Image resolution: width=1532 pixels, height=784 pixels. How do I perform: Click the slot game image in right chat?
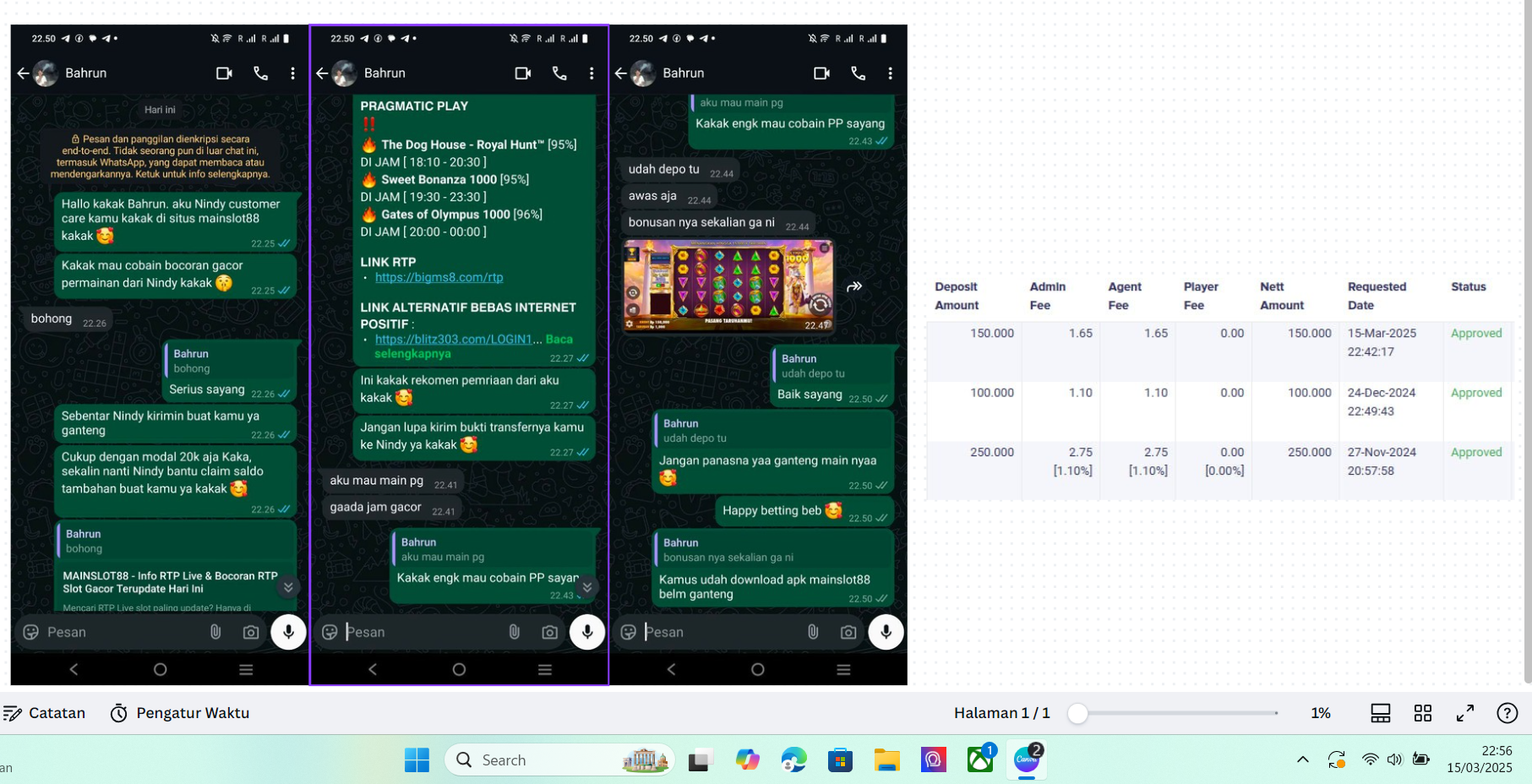pyautogui.click(x=728, y=286)
